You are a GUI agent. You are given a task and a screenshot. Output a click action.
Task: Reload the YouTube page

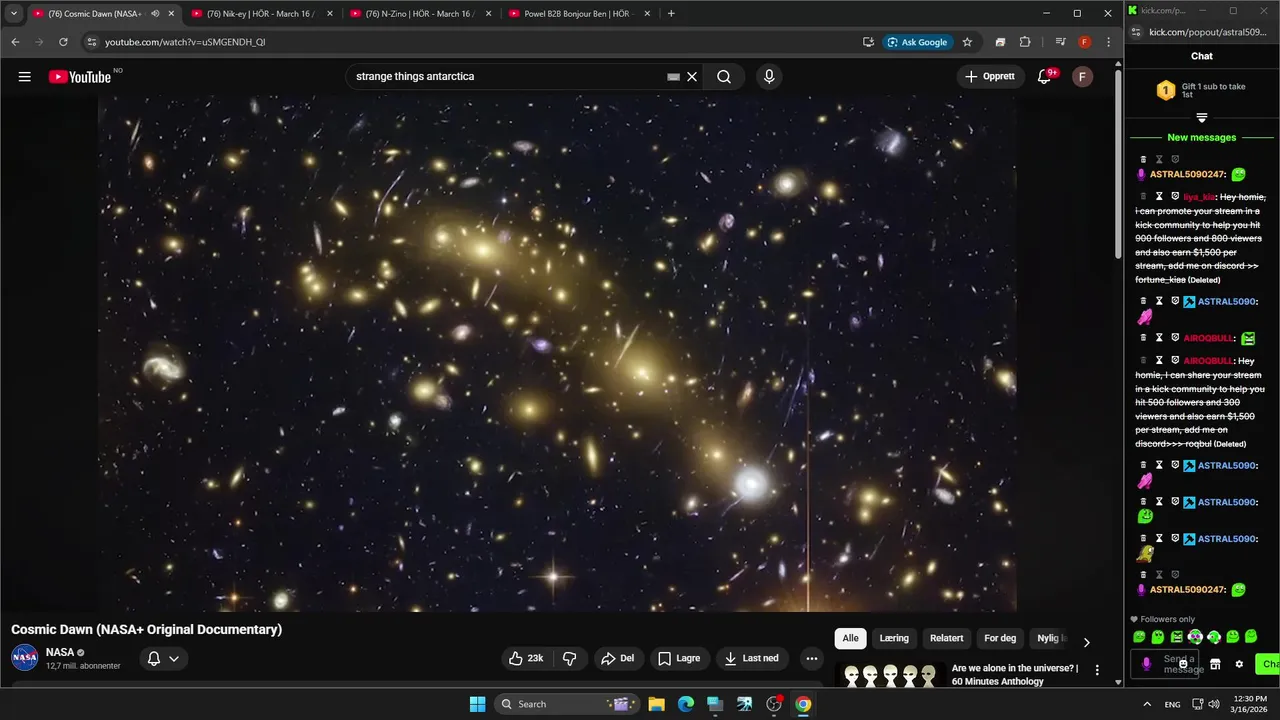click(x=63, y=42)
